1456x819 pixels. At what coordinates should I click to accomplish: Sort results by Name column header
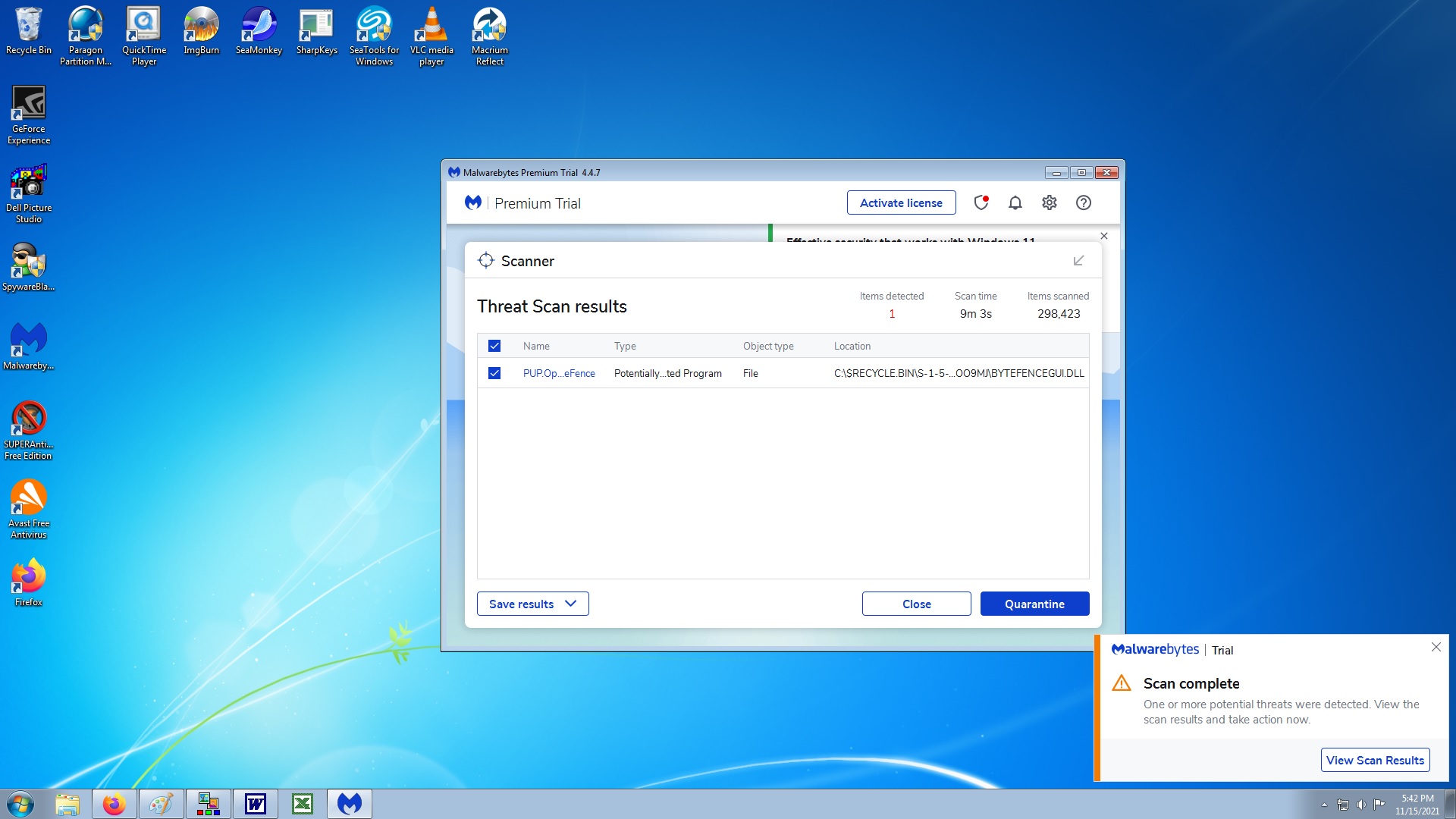coord(536,346)
